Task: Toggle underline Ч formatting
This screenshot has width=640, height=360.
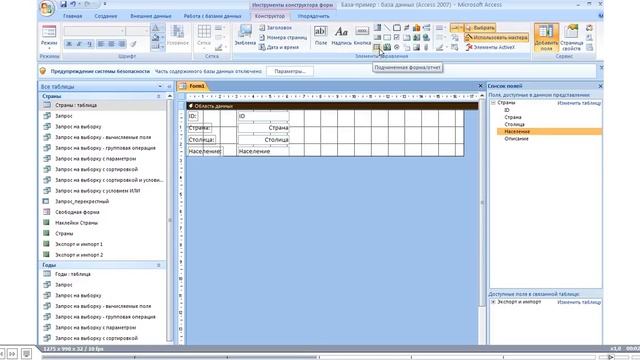Action: point(89,44)
